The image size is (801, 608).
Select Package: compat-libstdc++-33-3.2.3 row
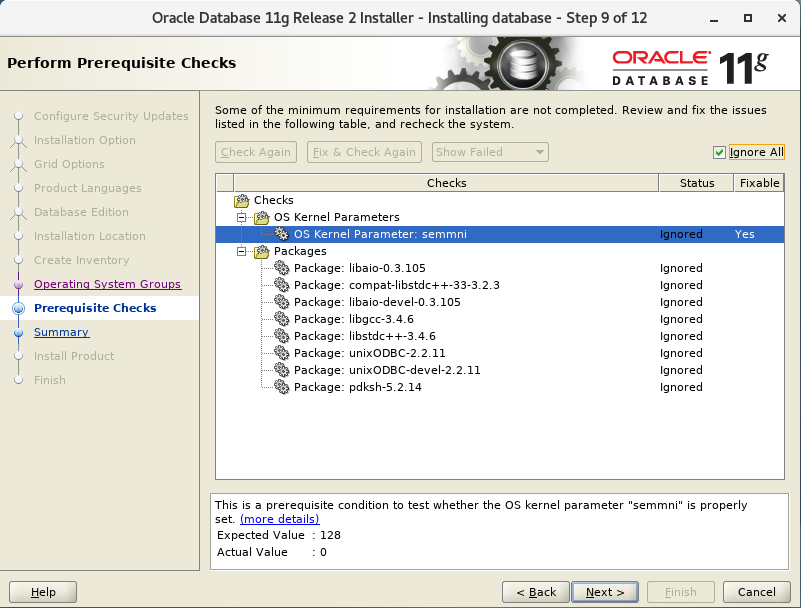pyautogui.click(x=500, y=285)
